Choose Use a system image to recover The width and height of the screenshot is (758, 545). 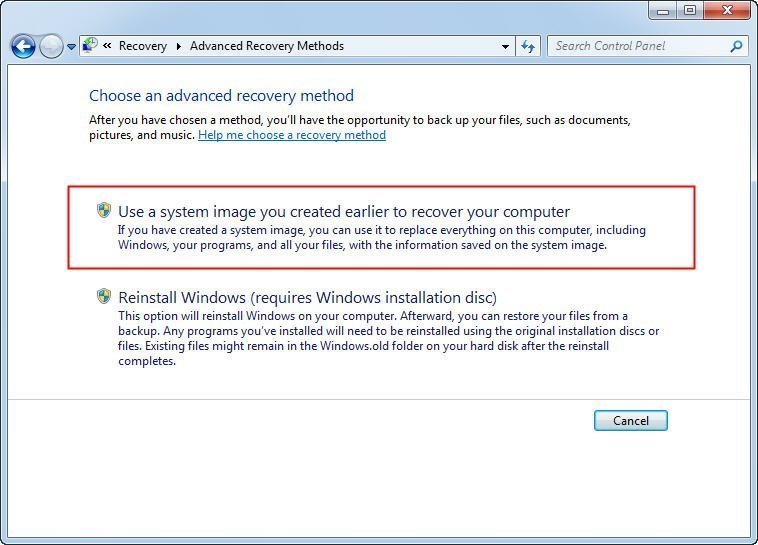coord(343,212)
